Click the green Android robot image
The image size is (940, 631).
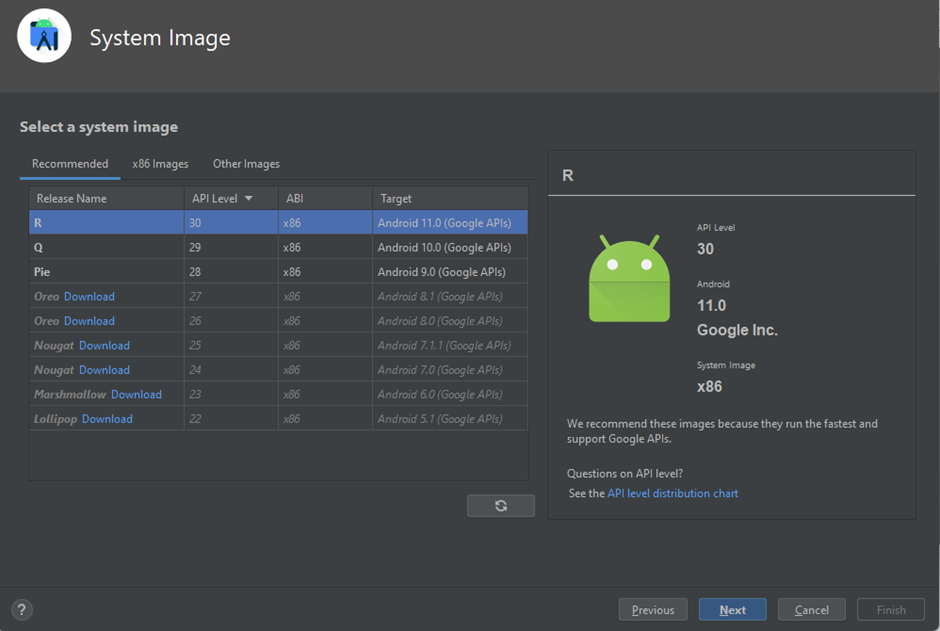coord(629,278)
